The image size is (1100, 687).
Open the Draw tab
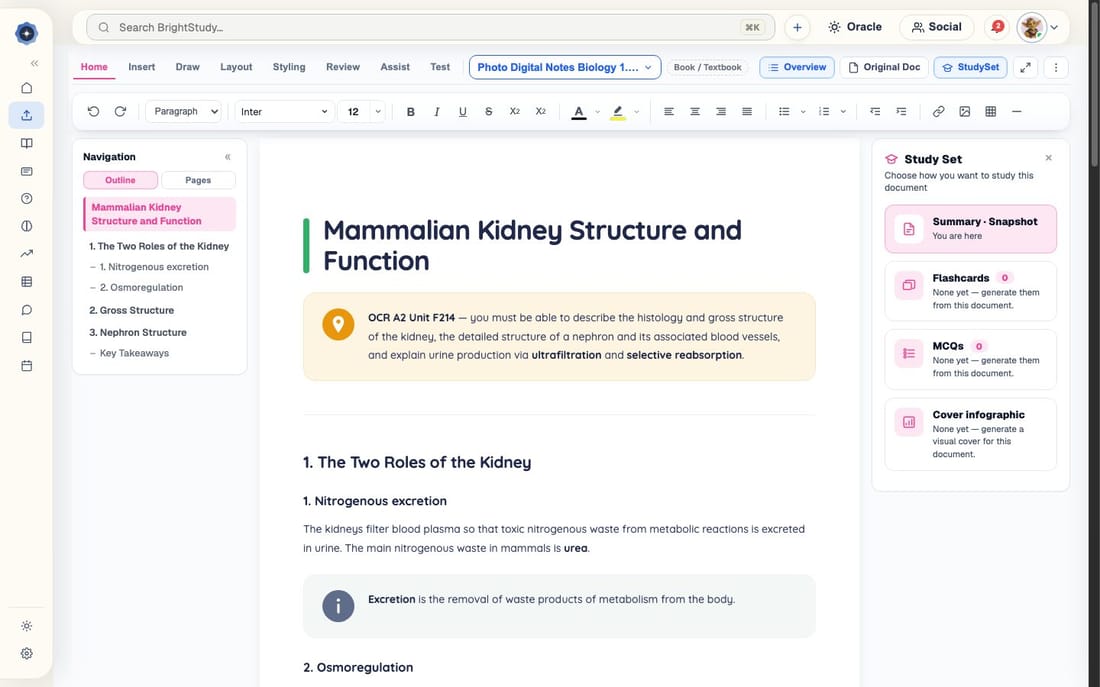(x=187, y=67)
